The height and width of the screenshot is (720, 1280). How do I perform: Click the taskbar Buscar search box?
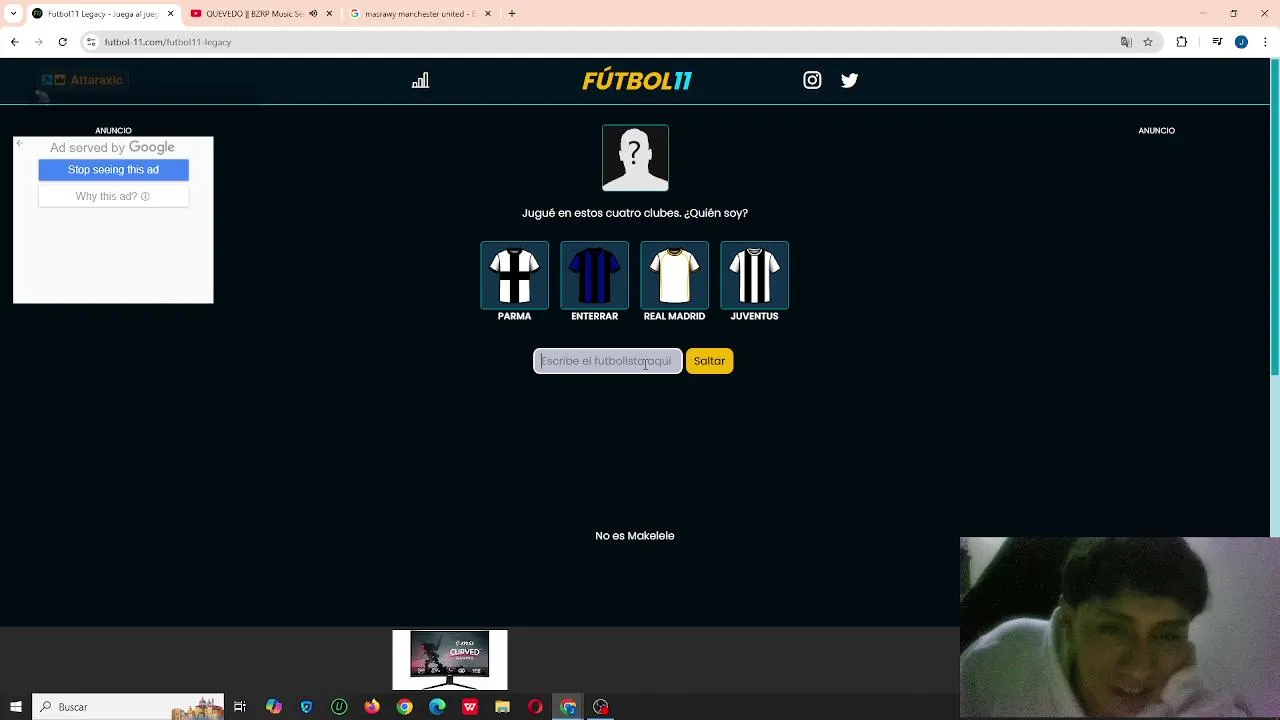(x=128, y=707)
